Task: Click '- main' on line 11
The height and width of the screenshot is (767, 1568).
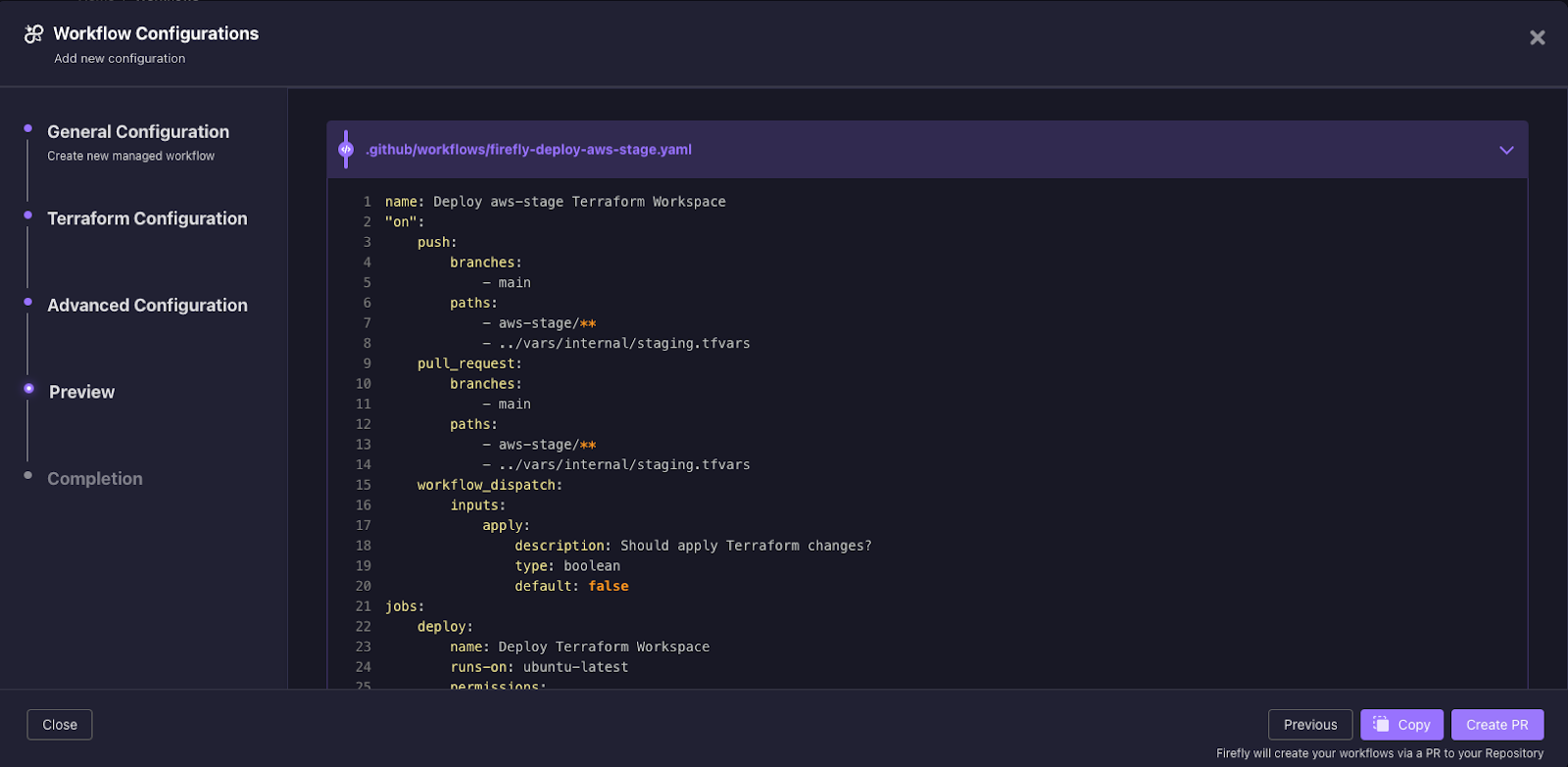Action: (x=507, y=405)
